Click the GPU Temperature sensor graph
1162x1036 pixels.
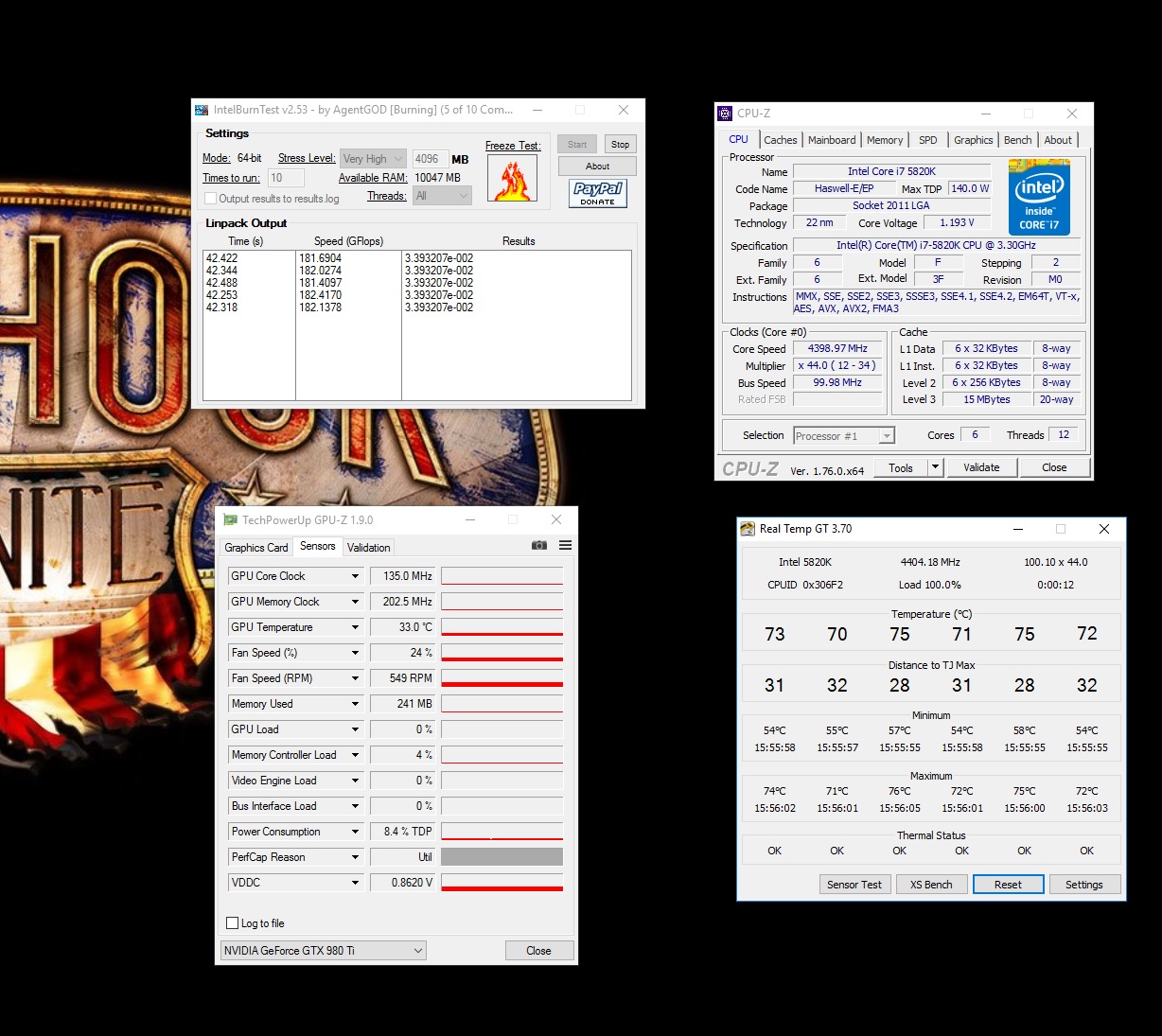[x=502, y=627]
